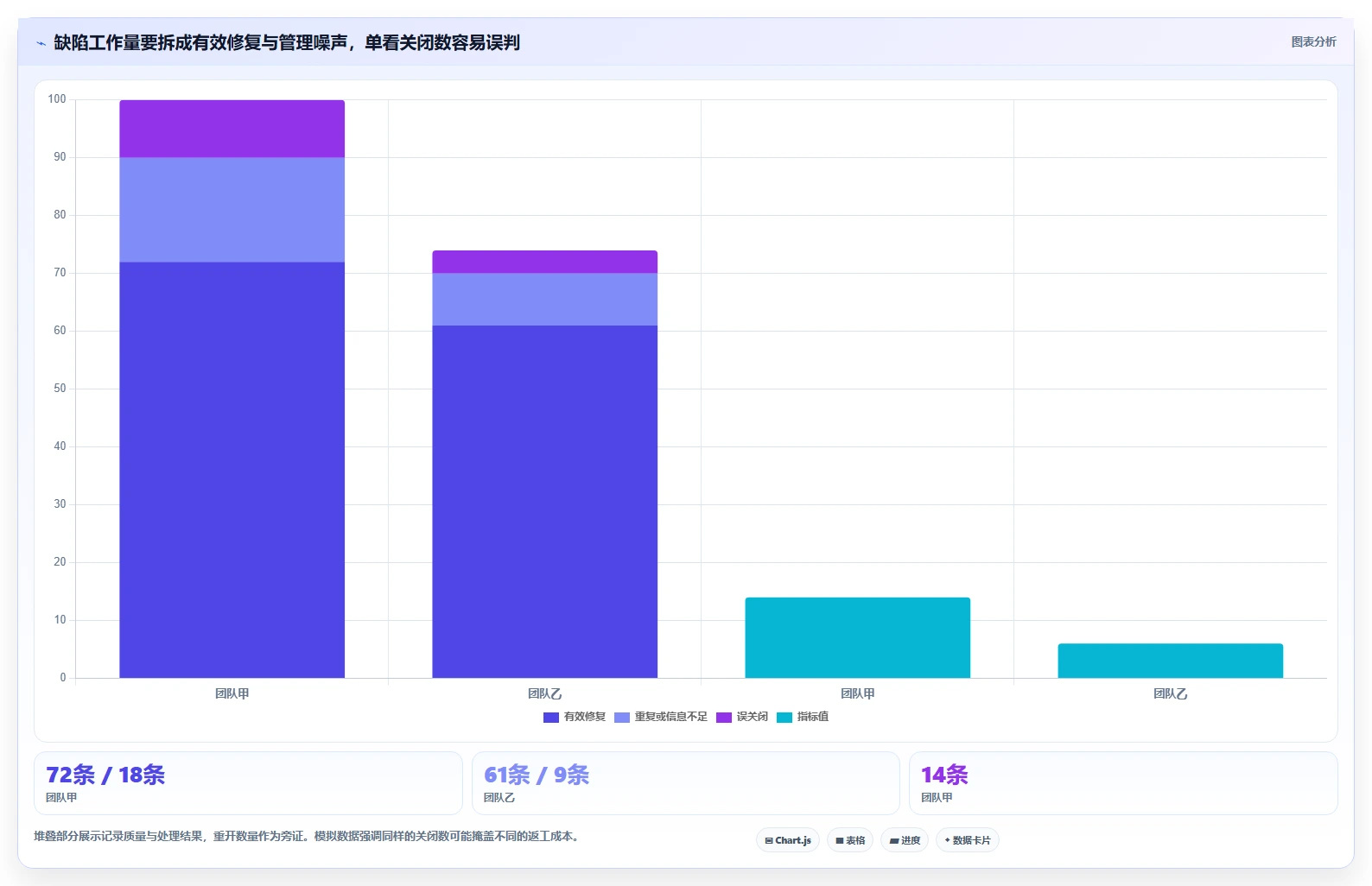Click the footnote starting 堆叠部分展示
This screenshot has width=1372, height=886.
(308, 837)
